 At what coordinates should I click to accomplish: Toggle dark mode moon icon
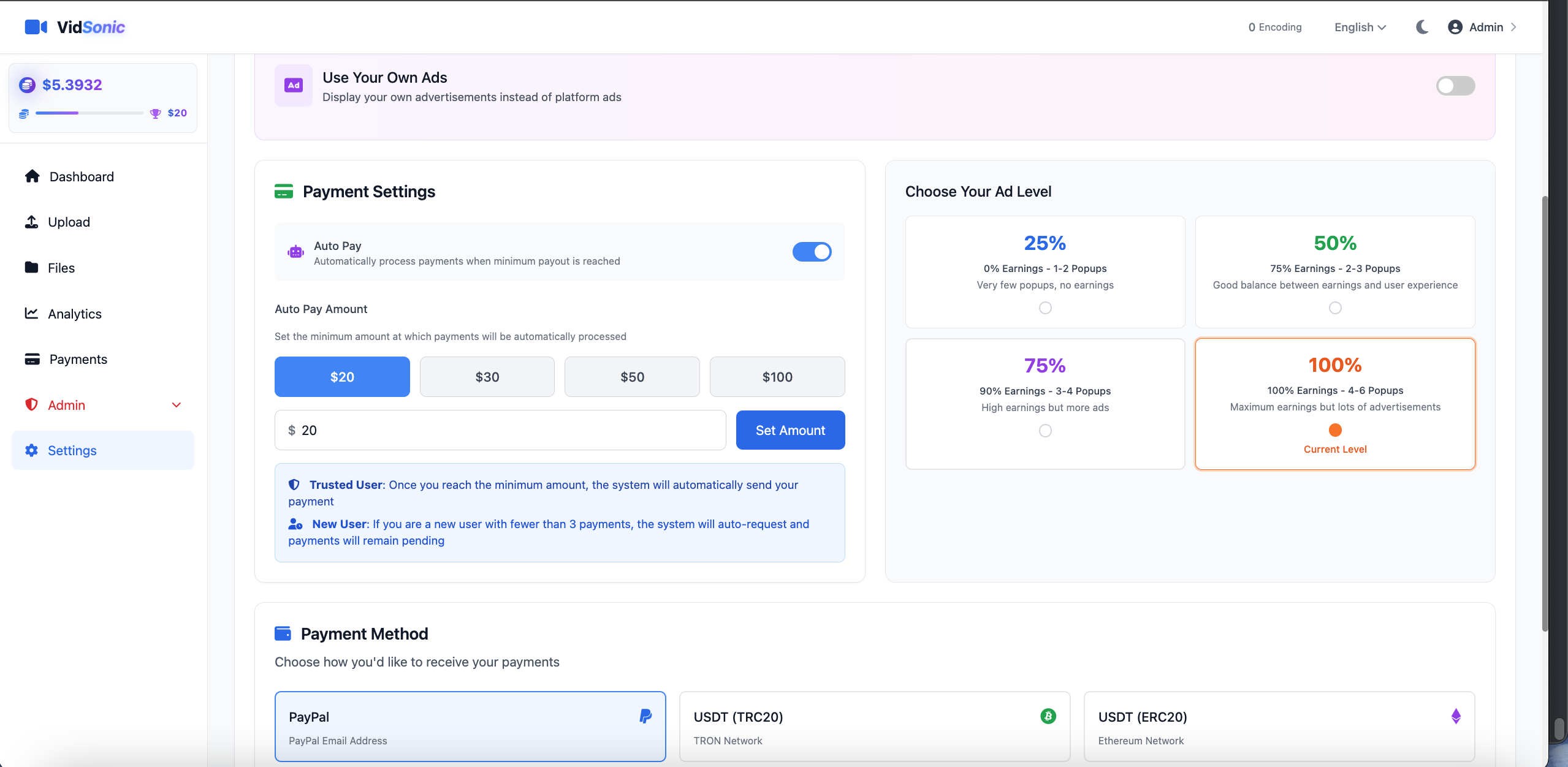click(x=1422, y=27)
